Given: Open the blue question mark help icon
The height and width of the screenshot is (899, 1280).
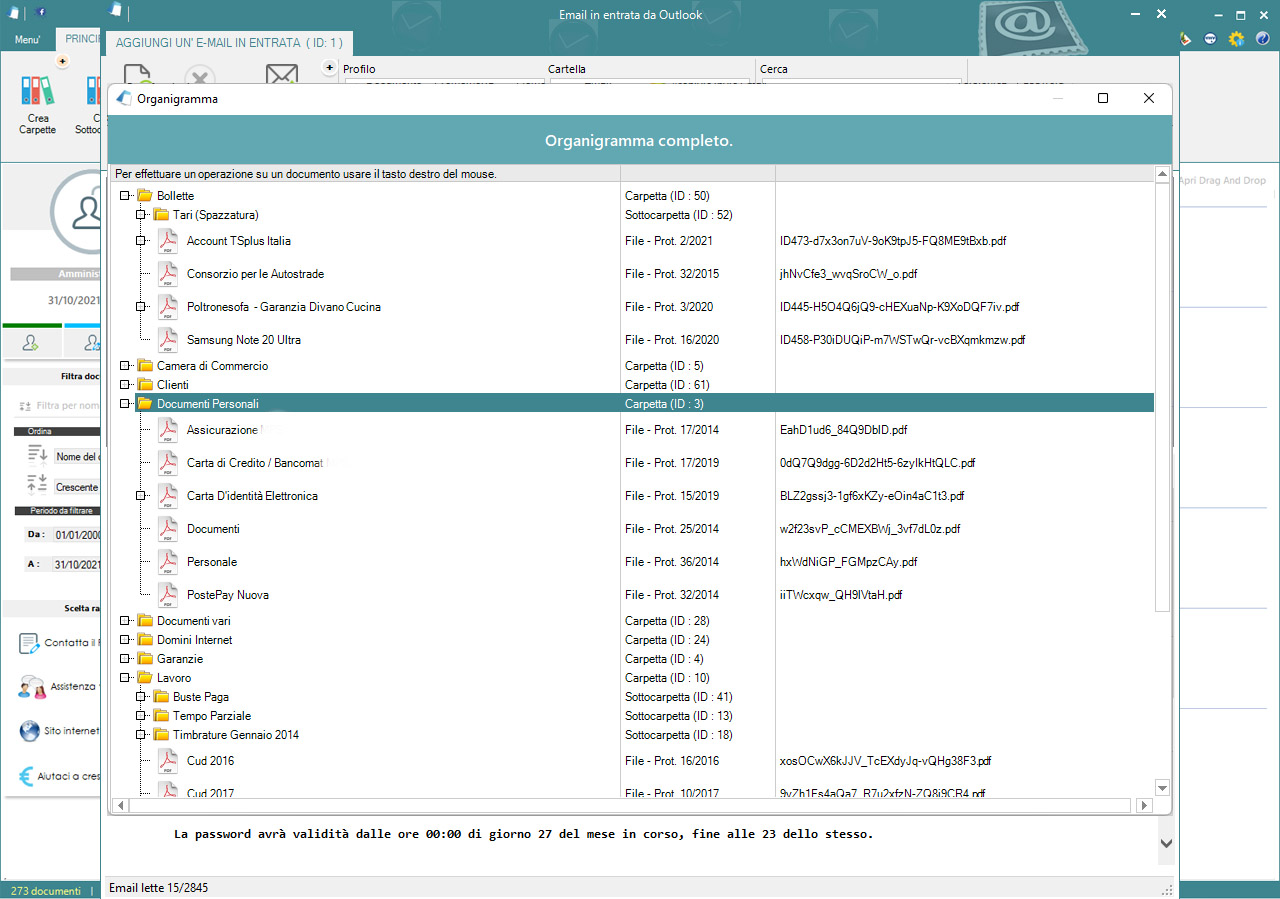Looking at the screenshot, I should 1263,39.
